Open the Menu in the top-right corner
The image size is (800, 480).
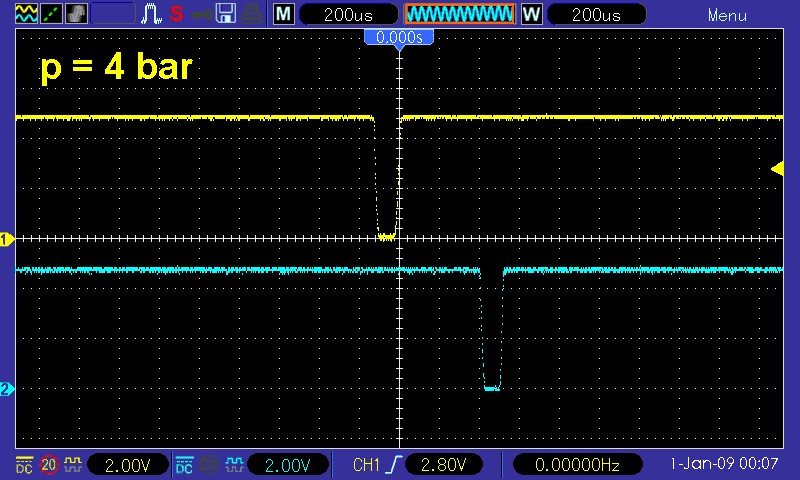click(x=727, y=15)
